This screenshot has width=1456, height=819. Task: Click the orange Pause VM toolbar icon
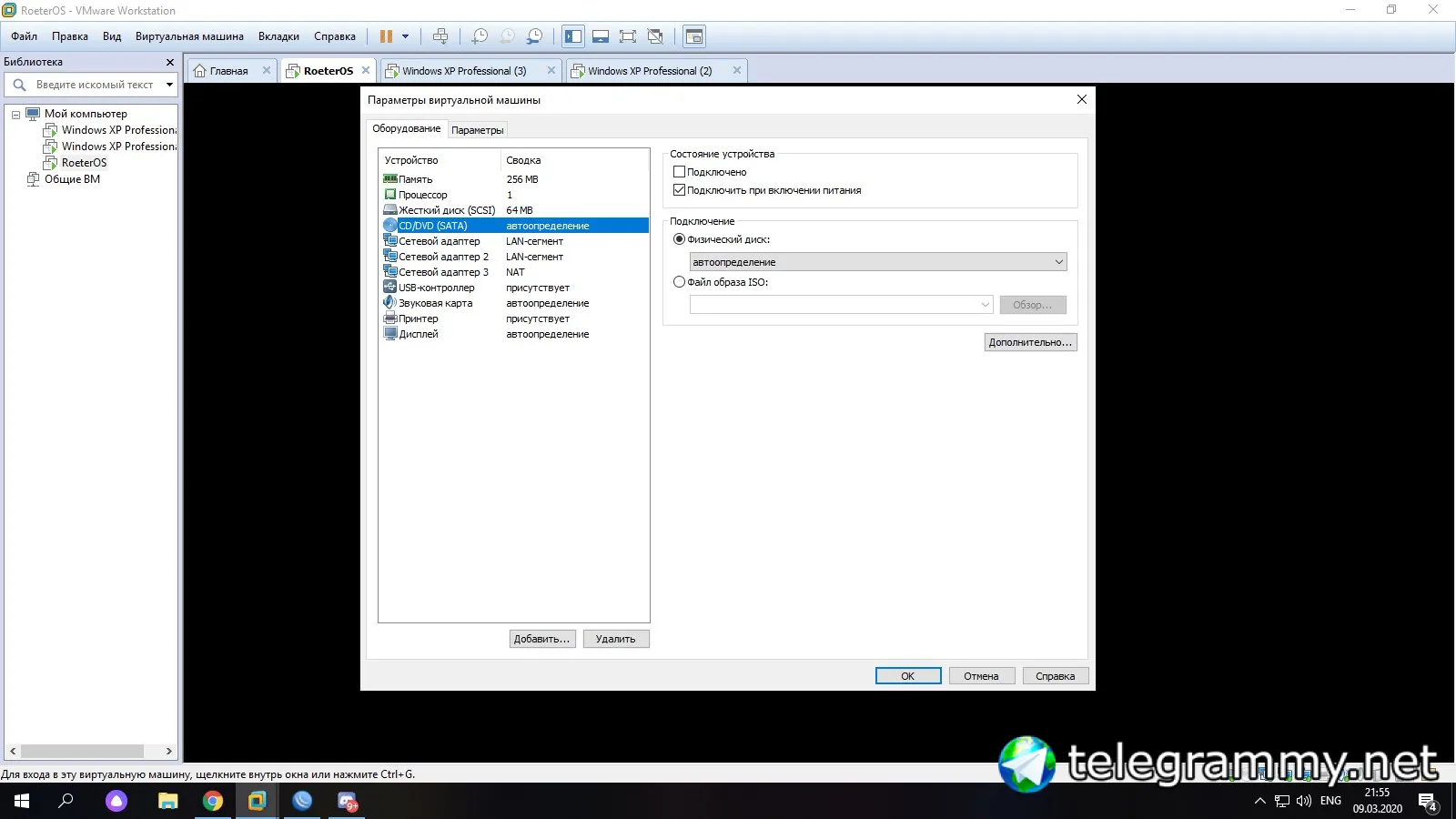(386, 36)
